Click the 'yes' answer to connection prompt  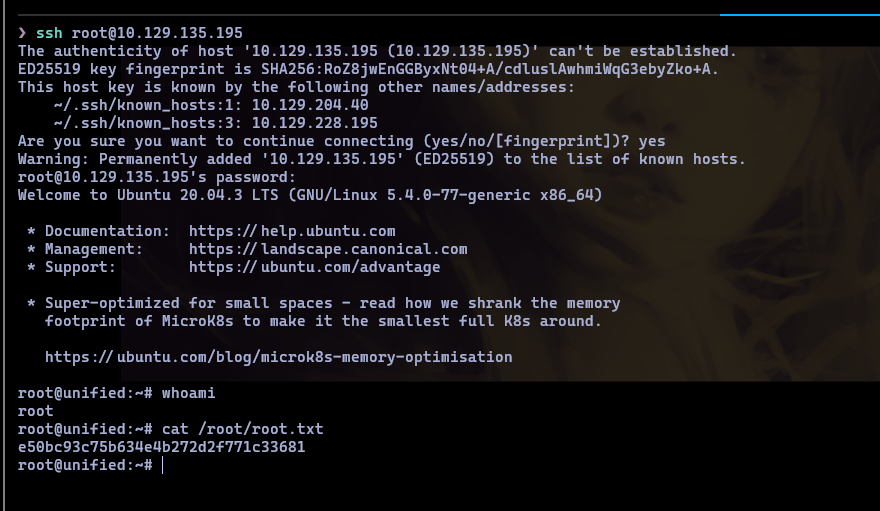click(x=651, y=141)
